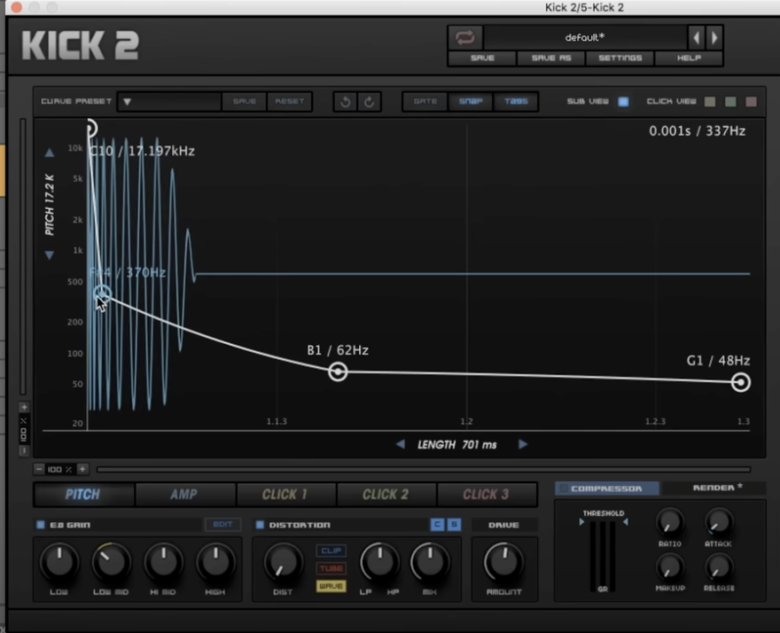The image size is (780, 633).
Task: Switch to the Render tab
Action: pyautogui.click(x=714, y=488)
